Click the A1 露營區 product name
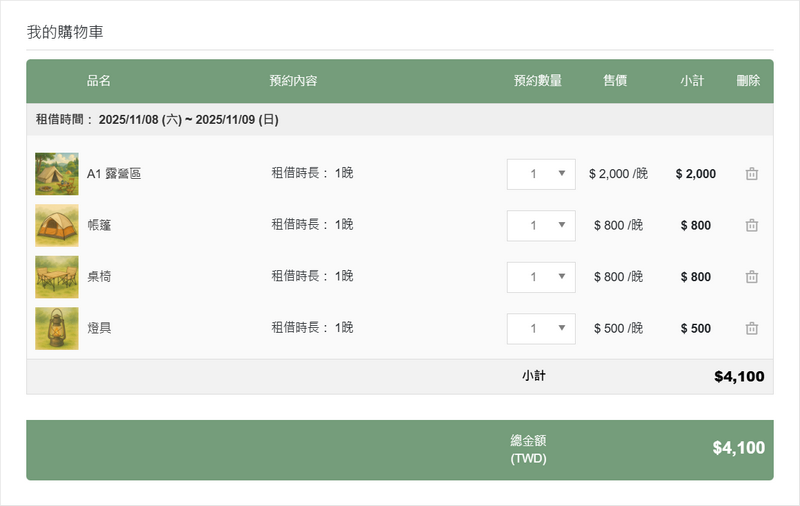 tap(114, 174)
